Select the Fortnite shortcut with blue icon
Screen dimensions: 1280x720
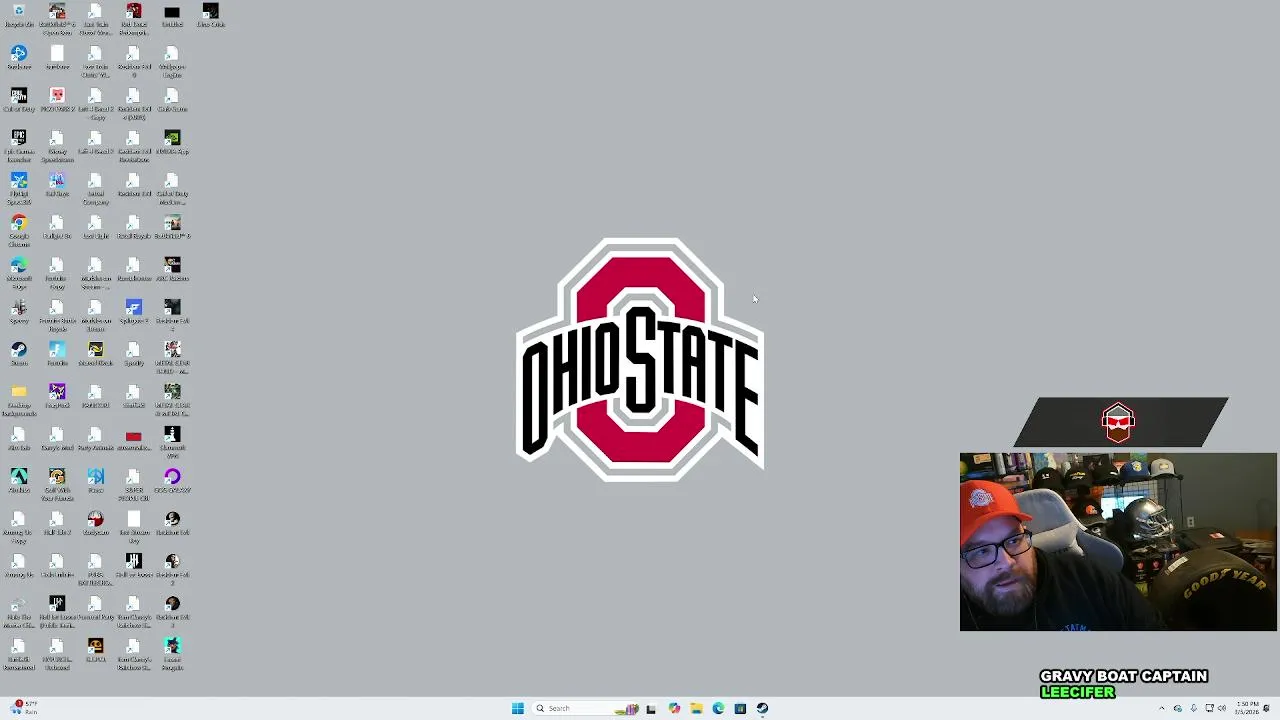[57, 353]
